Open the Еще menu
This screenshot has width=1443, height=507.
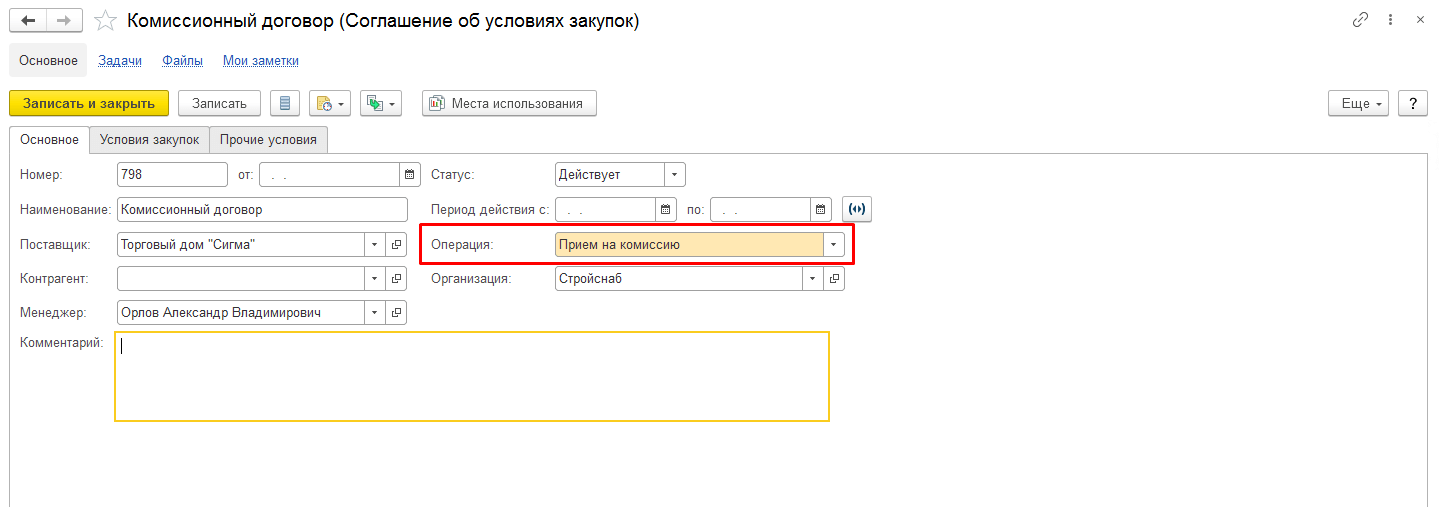(x=1358, y=104)
